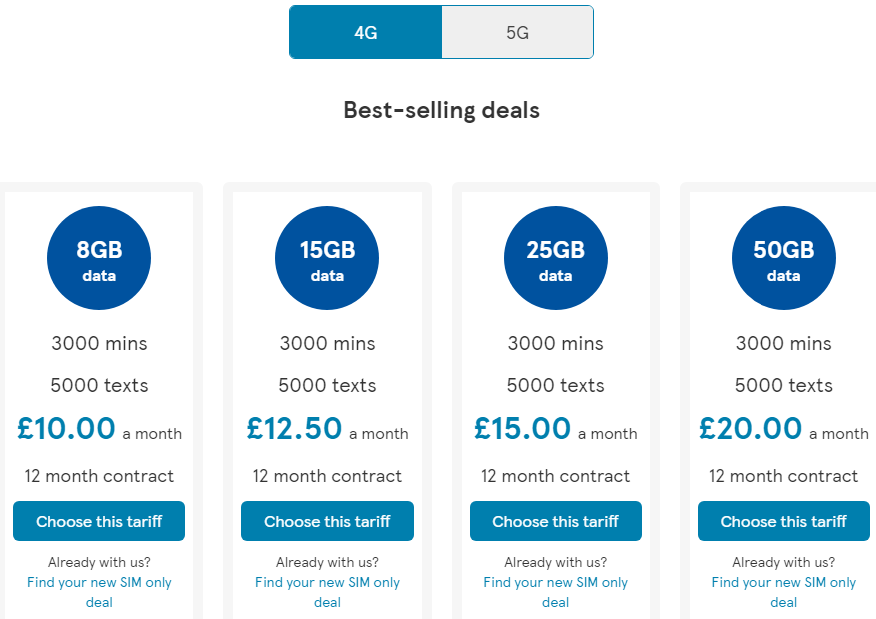Click the £12.50 a month price
Image resolution: width=876 pixels, height=619 pixels.
(x=327, y=429)
